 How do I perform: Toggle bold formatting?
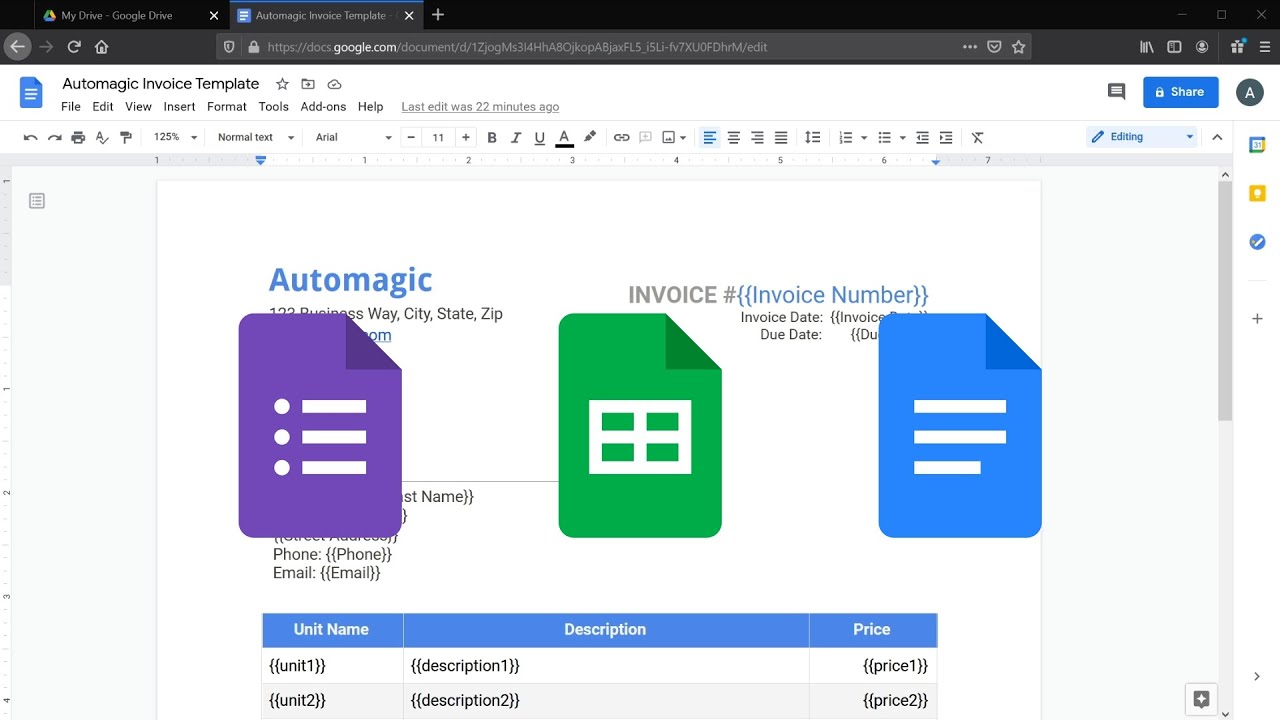click(492, 138)
